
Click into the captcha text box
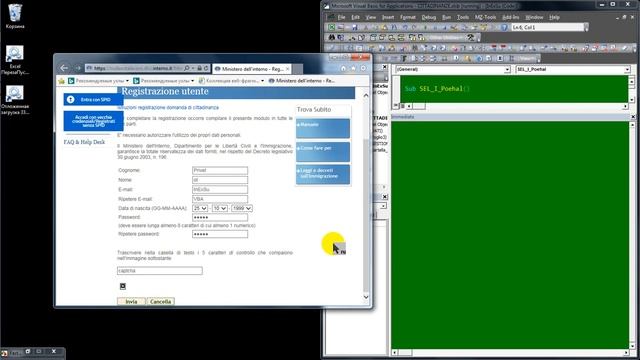pyautogui.click(x=160, y=271)
